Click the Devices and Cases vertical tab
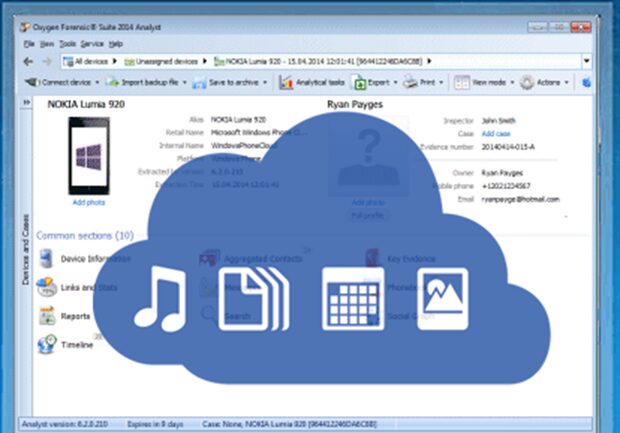The image size is (620, 433). [26, 249]
